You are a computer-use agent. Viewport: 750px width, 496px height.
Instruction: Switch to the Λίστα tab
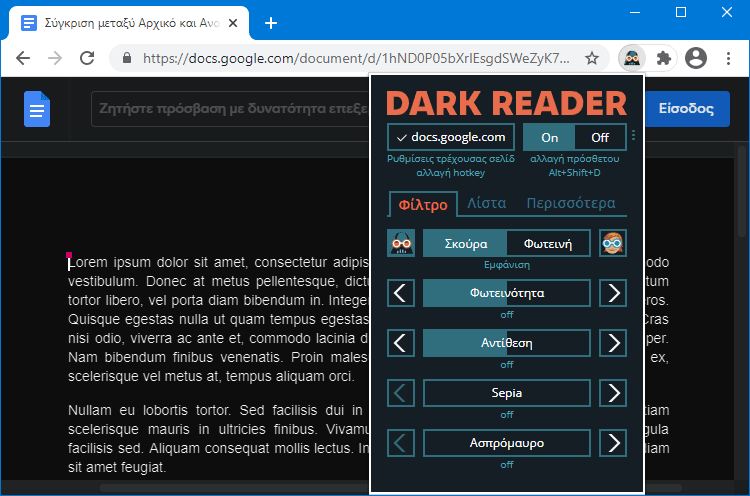point(486,203)
